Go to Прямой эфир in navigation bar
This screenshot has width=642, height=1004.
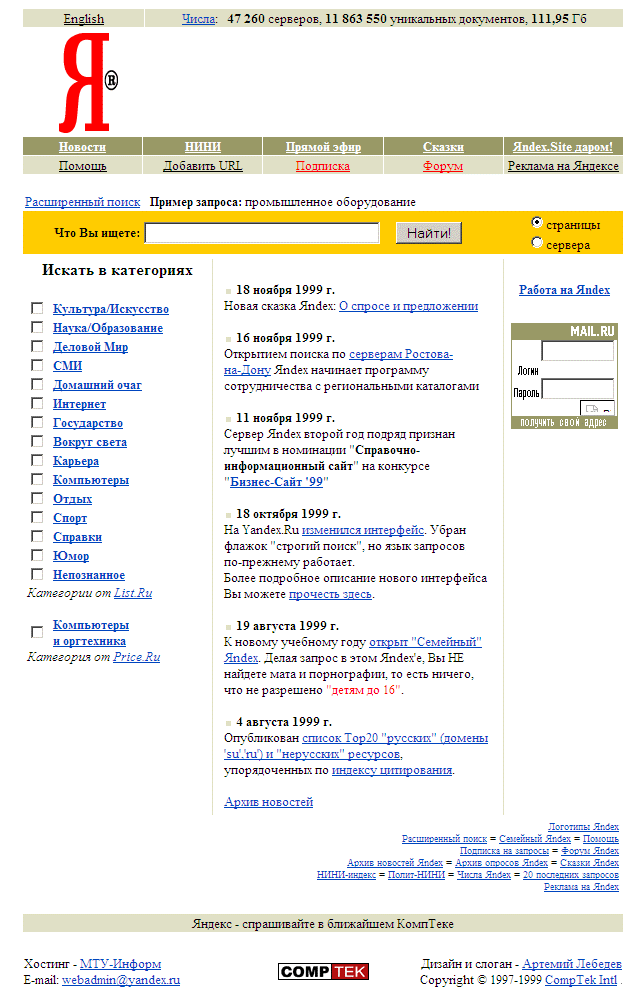pos(323,147)
